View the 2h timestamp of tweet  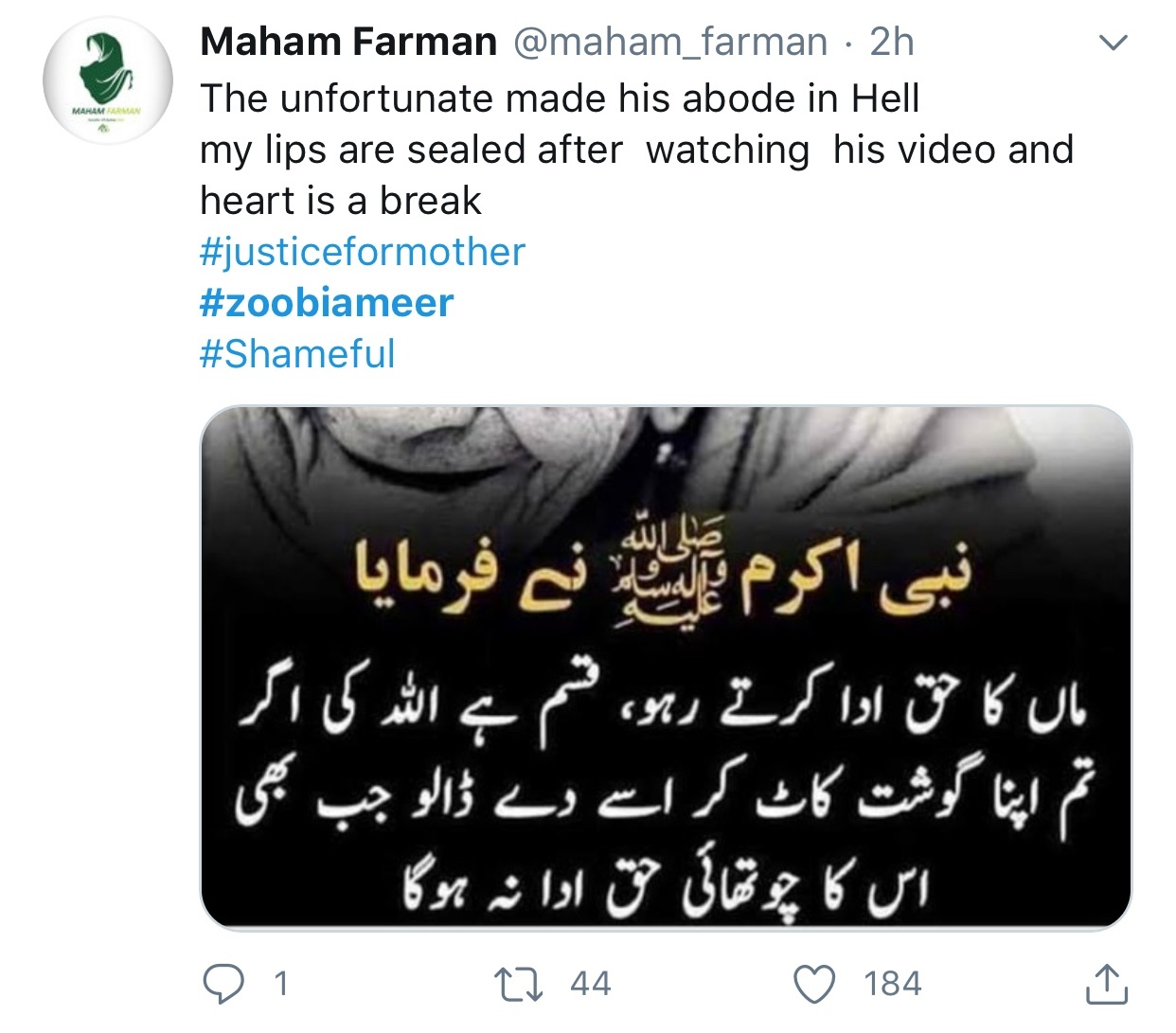click(x=892, y=42)
